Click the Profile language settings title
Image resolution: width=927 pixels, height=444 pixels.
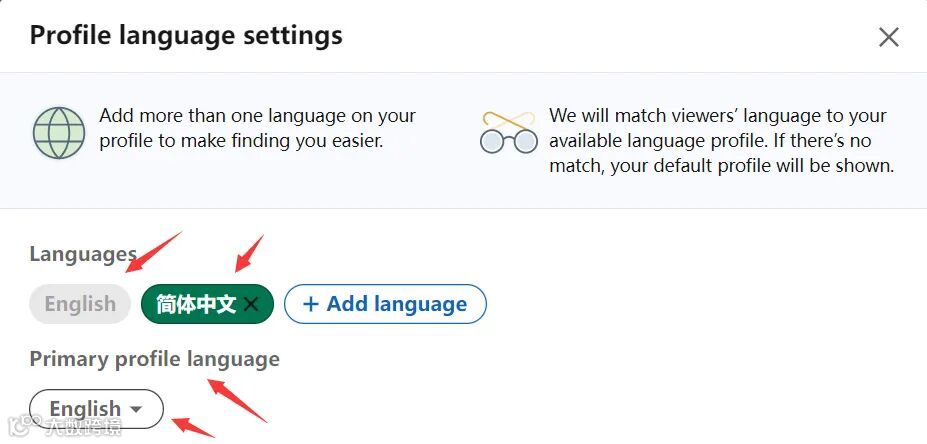tap(186, 35)
